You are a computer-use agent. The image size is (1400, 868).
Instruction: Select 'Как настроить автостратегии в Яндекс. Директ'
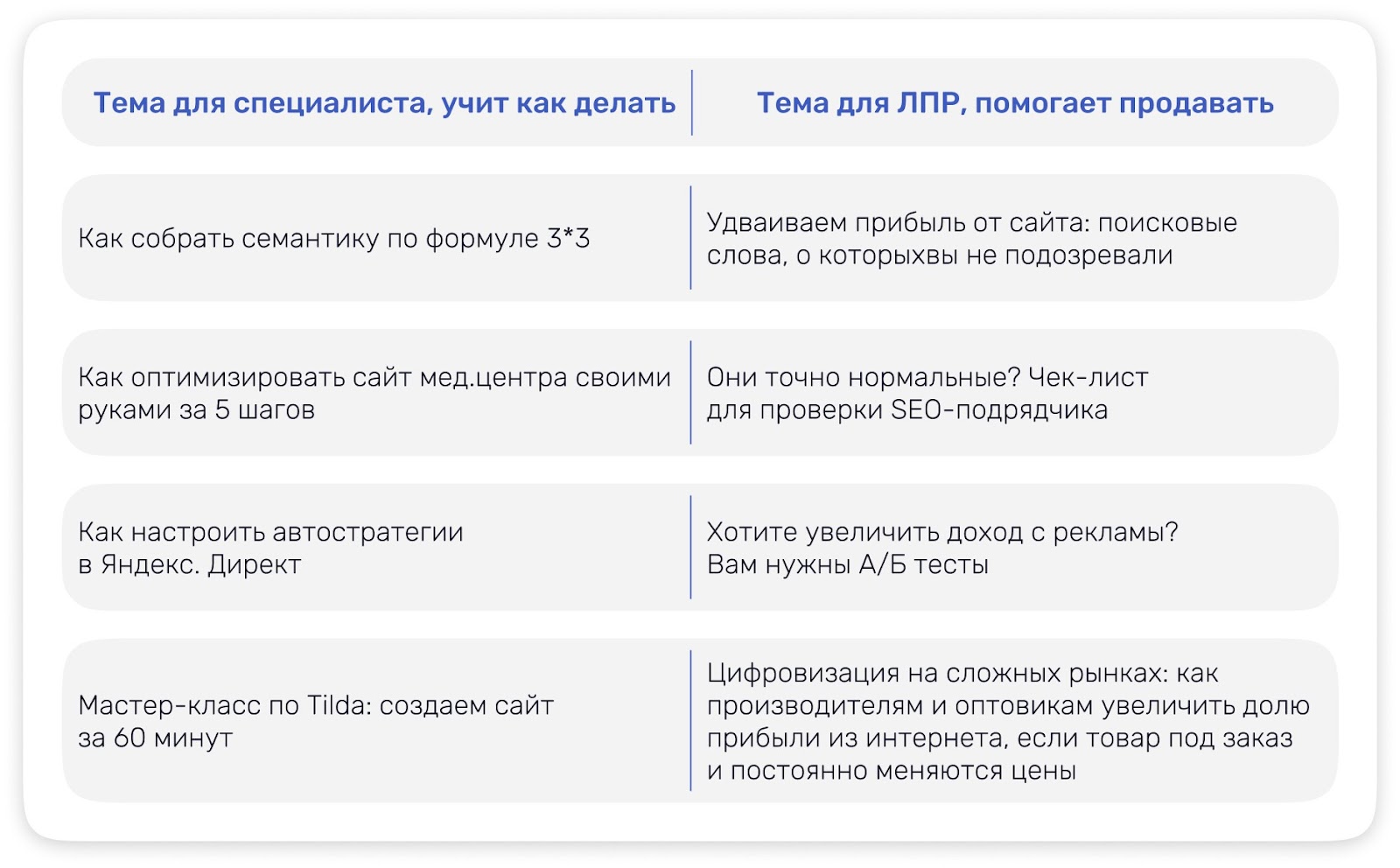(x=270, y=549)
